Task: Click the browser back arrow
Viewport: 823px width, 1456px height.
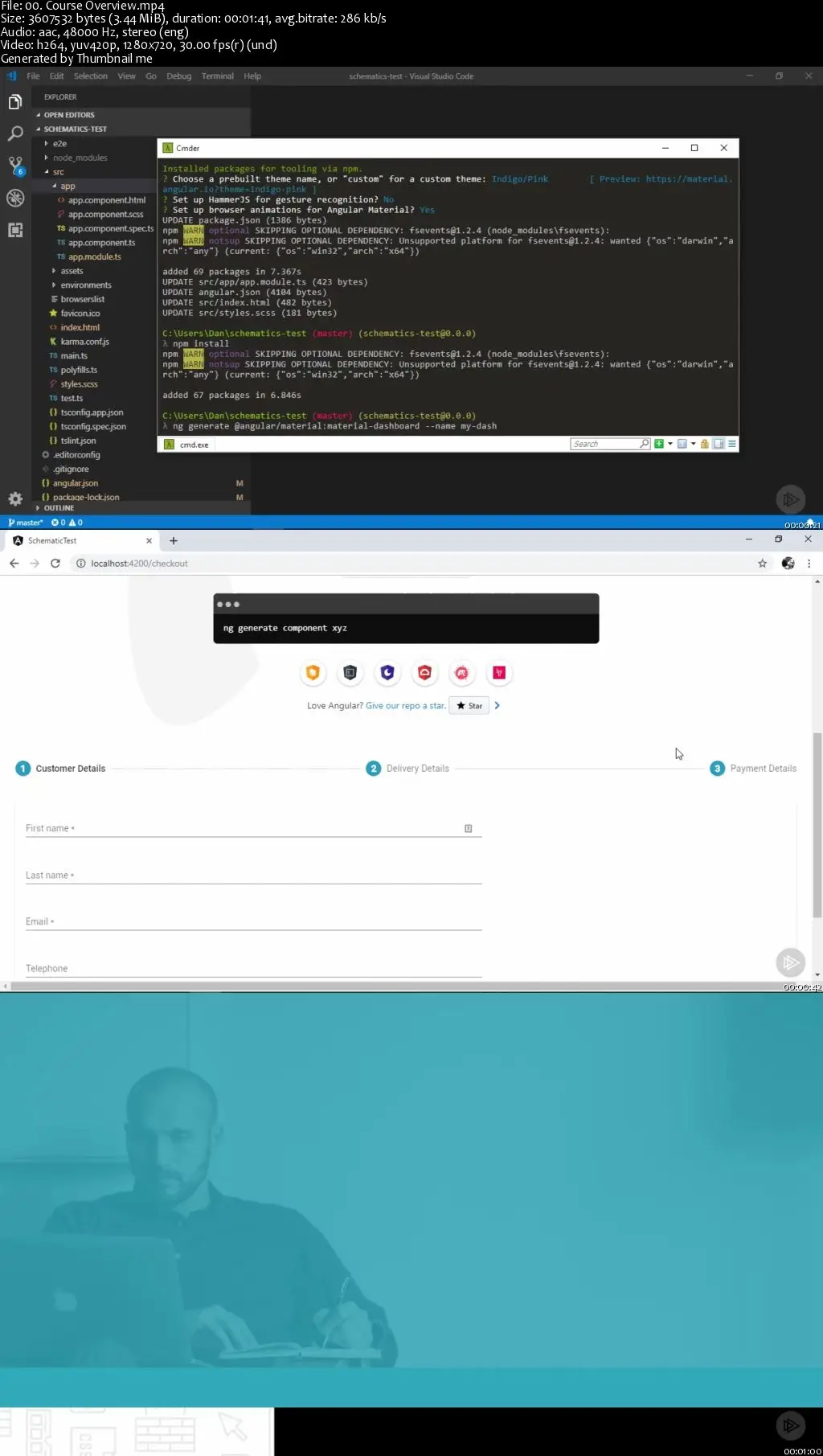Action: tap(14, 564)
